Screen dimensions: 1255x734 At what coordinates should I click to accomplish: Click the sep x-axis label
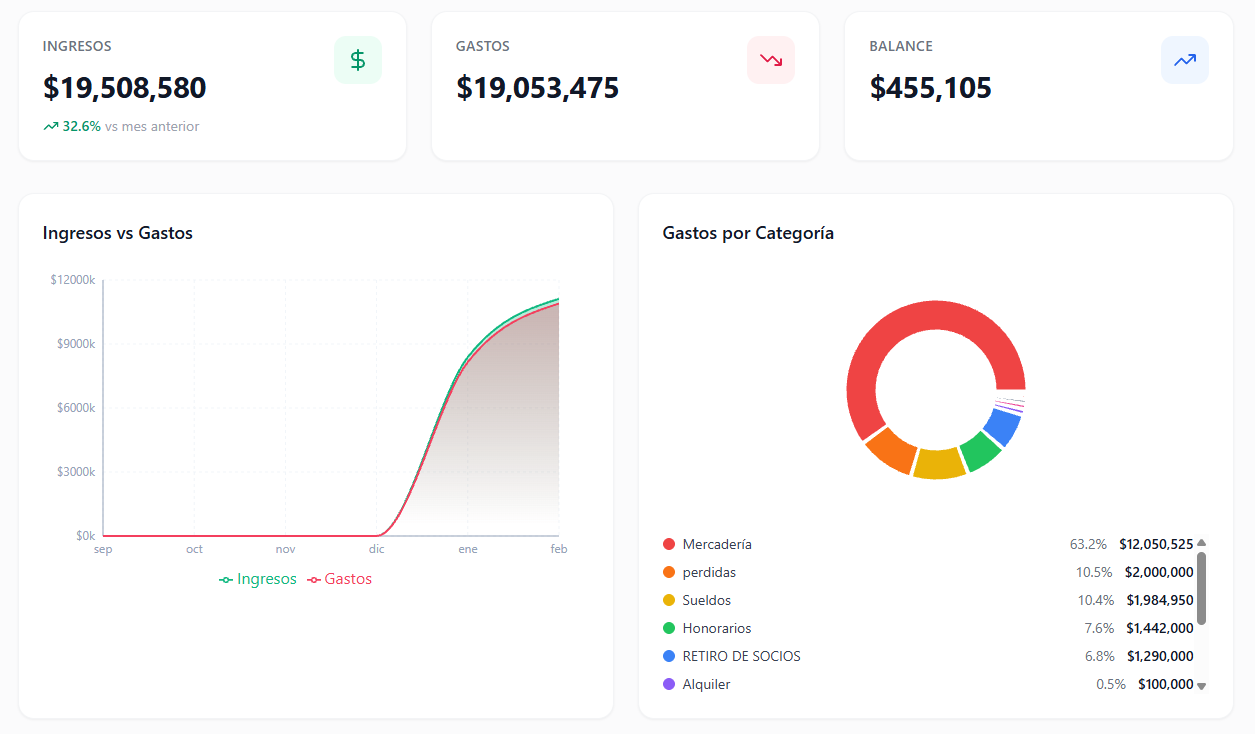[103, 549]
